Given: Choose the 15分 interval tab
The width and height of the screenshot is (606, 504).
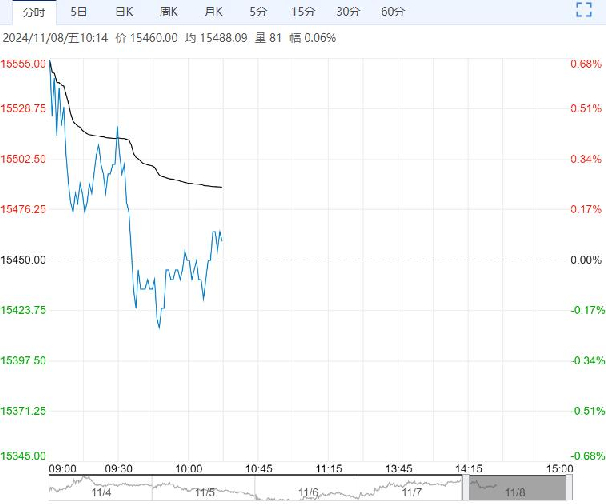Looking at the screenshot, I should 301,12.
